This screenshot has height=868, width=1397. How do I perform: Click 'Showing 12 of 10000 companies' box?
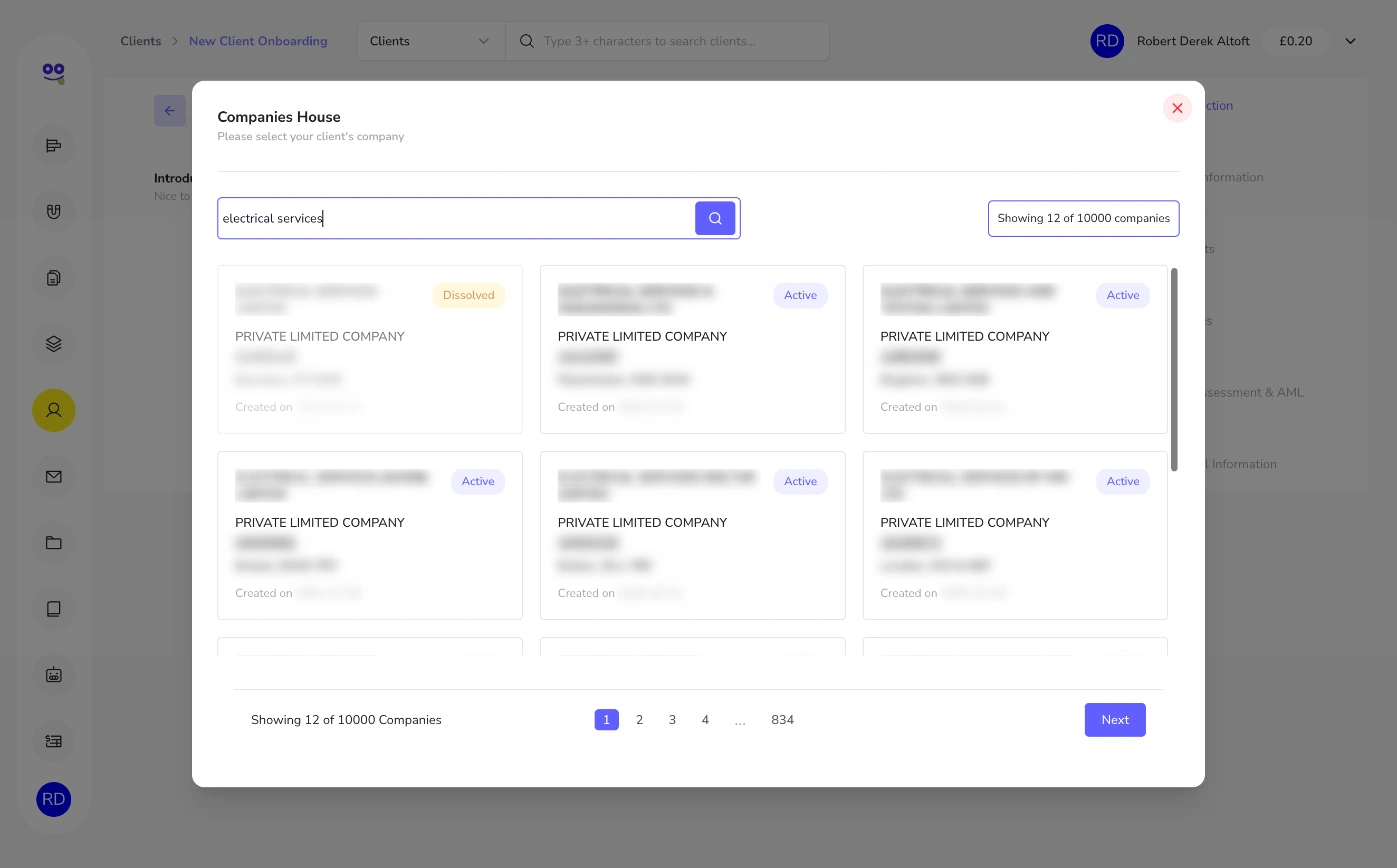point(1083,218)
